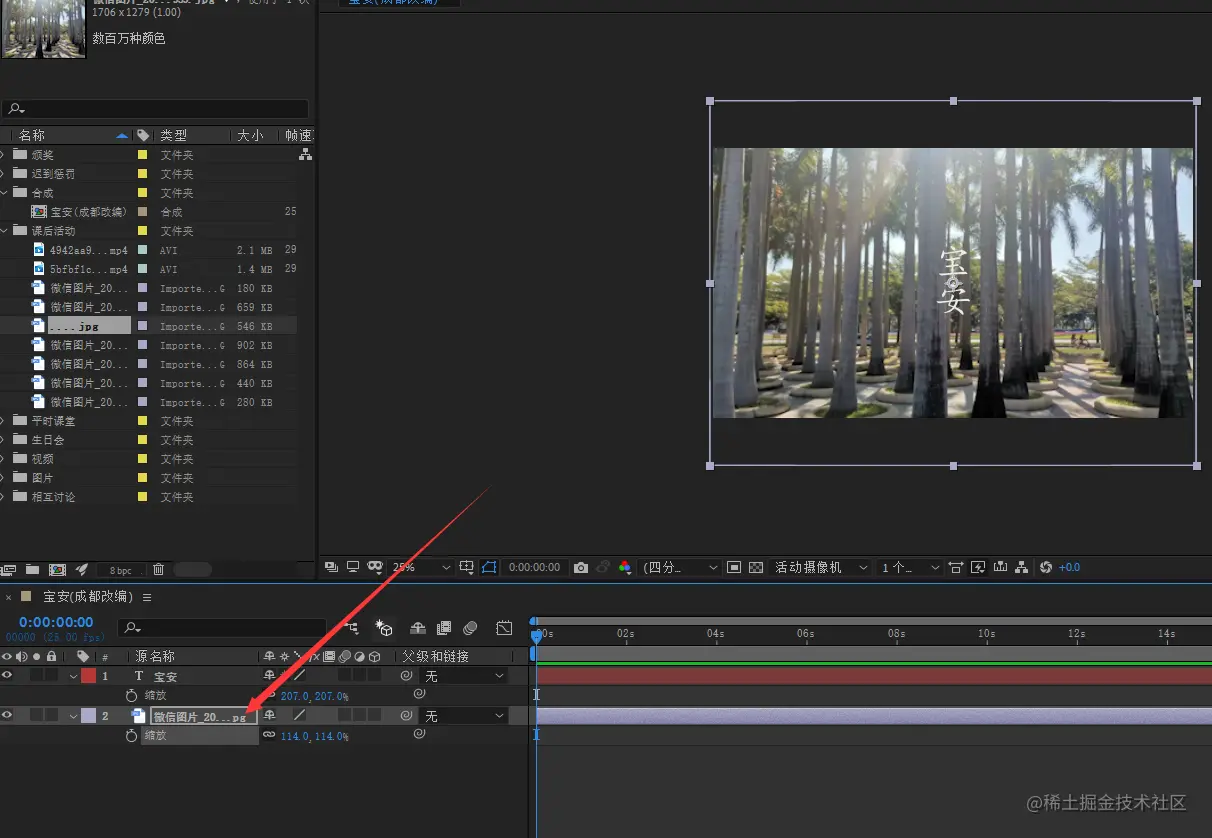Open parent dropdown 无 for layer 1
Screen dimensions: 1212x838
[464, 677]
